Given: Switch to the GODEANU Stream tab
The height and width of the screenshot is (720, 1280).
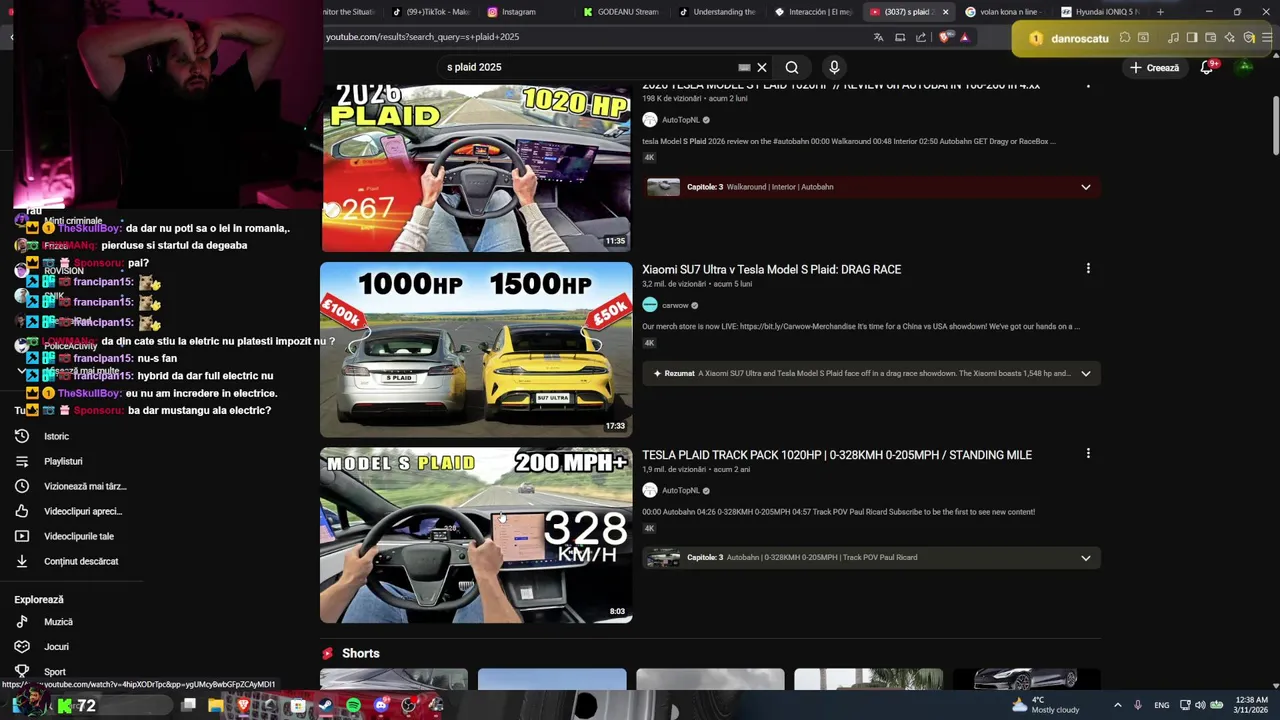Looking at the screenshot, I should click(x=621, y=12).
